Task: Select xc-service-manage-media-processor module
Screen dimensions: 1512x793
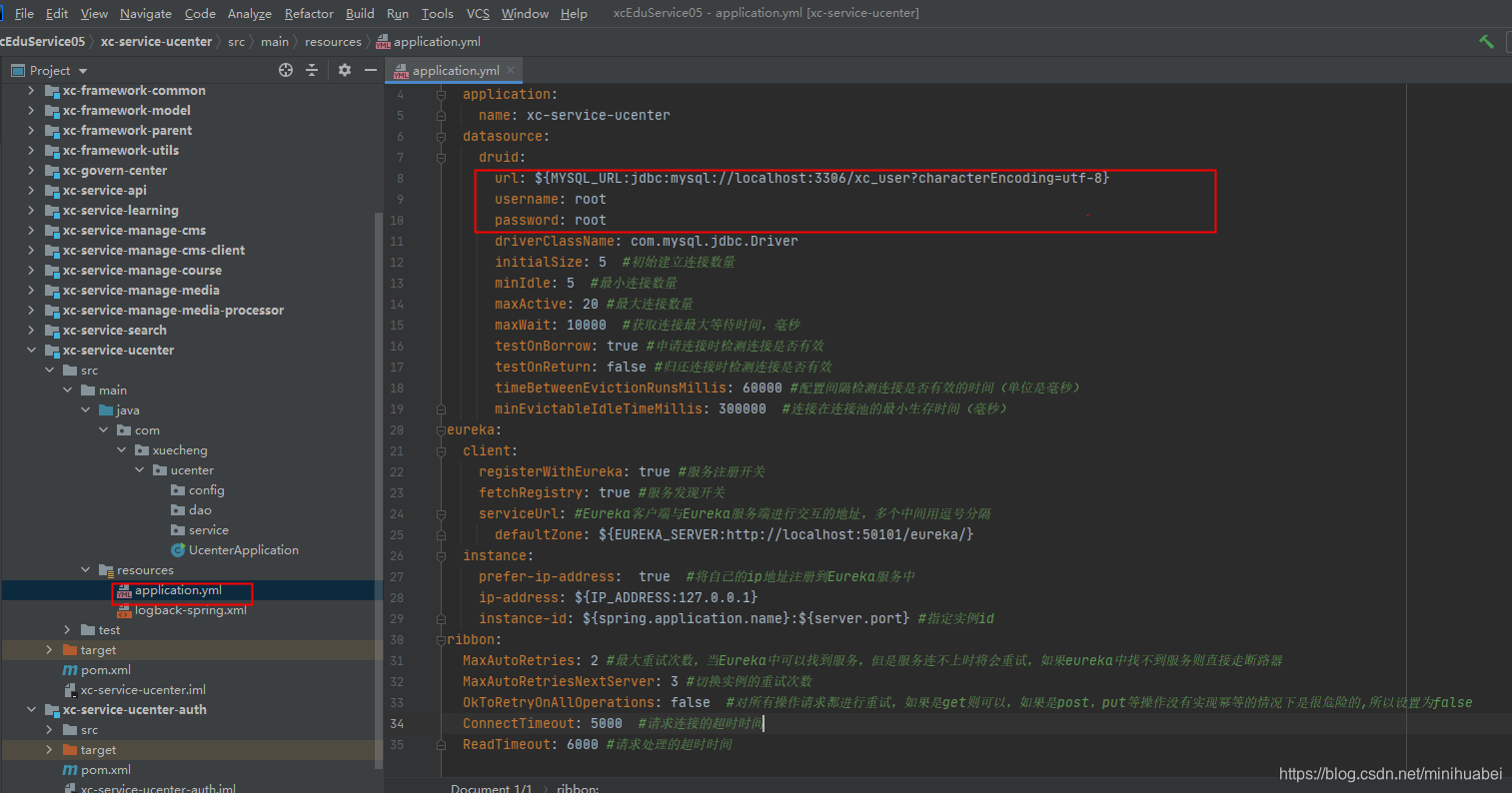Action: tap(173, 311)
